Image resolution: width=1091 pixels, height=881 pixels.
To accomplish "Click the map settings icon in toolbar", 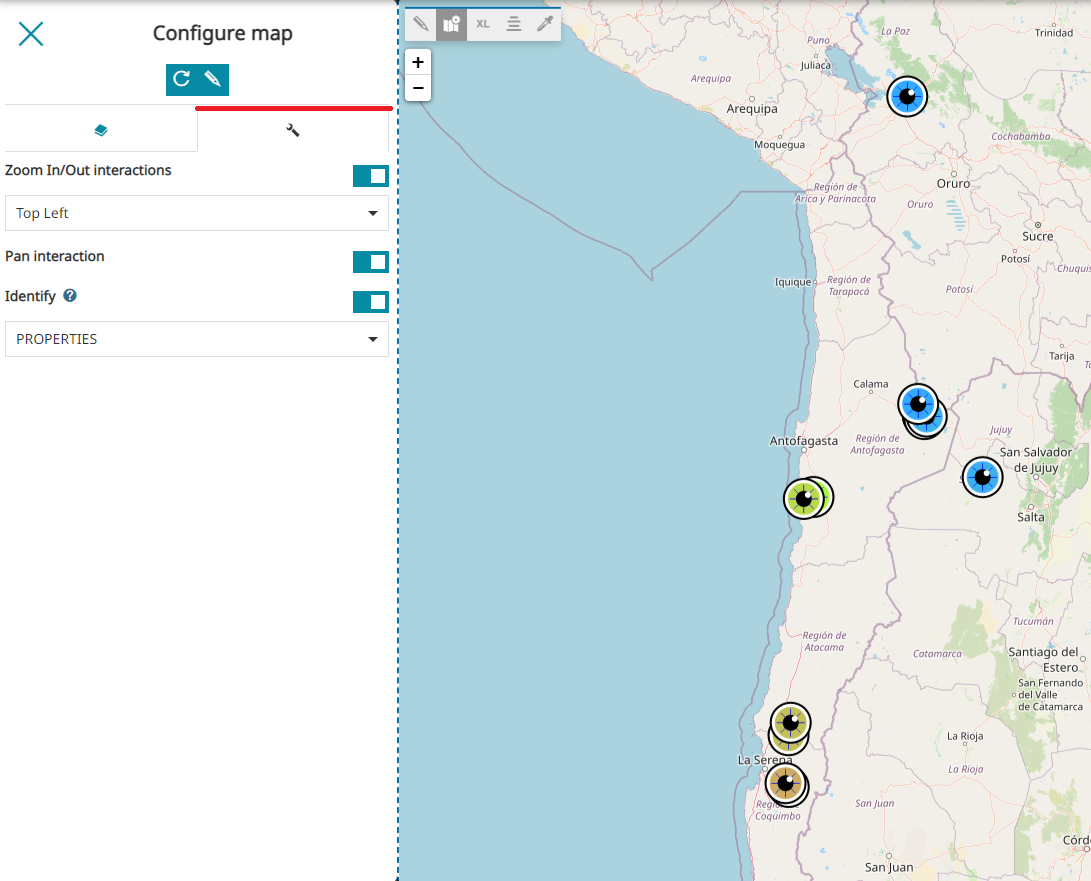I will 452,24.
